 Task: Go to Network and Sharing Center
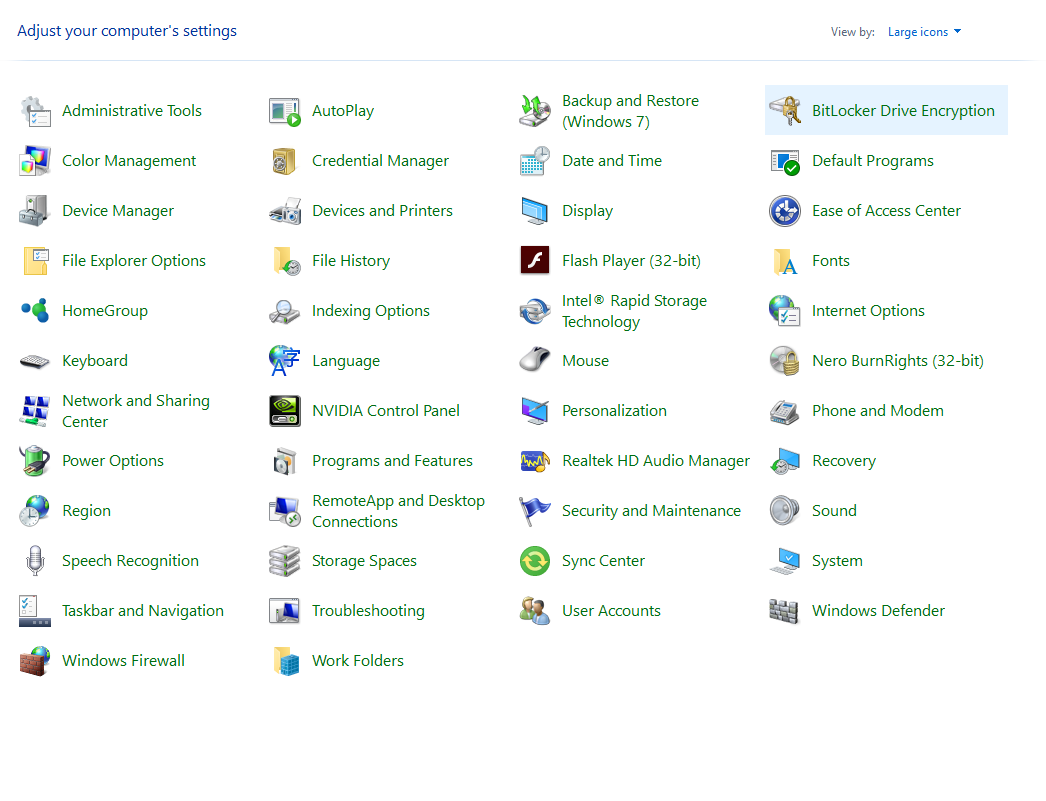tap(135, 411)
